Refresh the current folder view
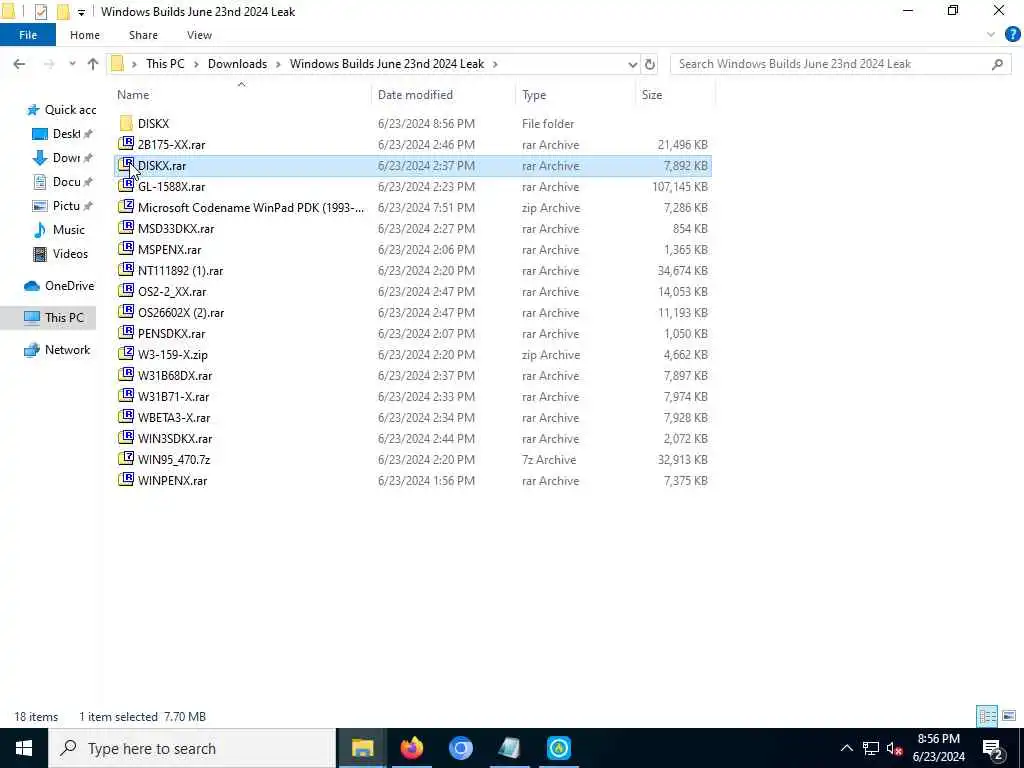Viewport: 1024px width, 768px height. [649, 64]
